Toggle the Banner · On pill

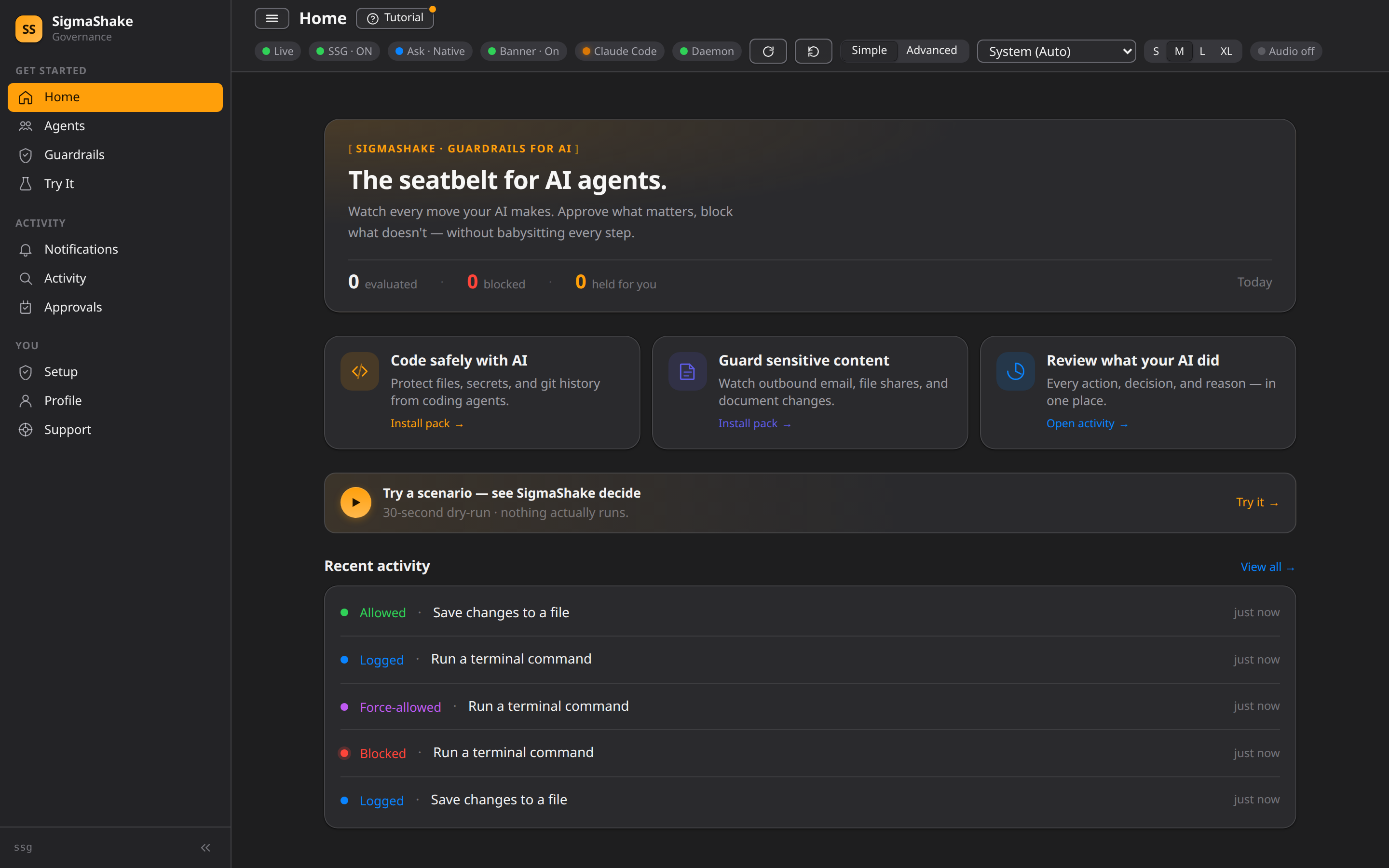pyautogui.click(x=523, y=51)
